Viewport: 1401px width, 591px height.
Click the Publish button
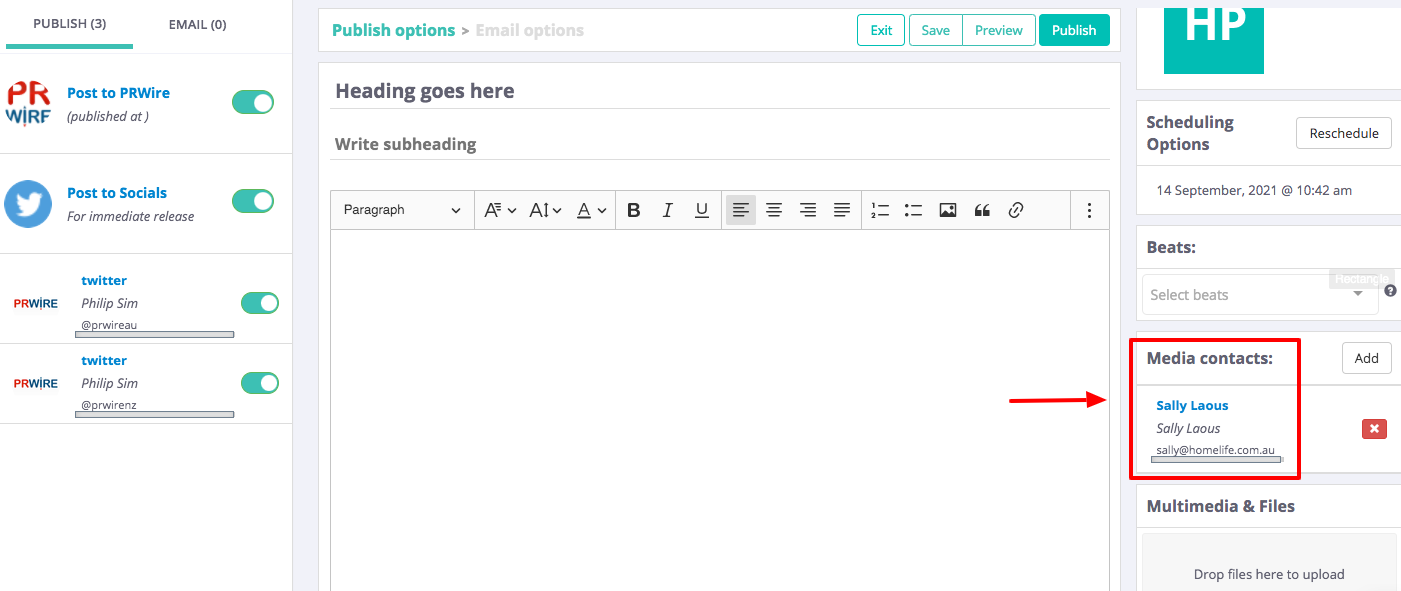pos(1074,30)
